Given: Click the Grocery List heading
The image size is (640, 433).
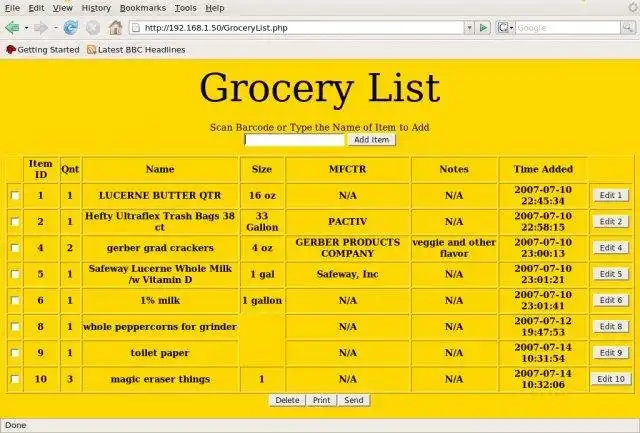Looking at the screenshot, I should point(320,88).
